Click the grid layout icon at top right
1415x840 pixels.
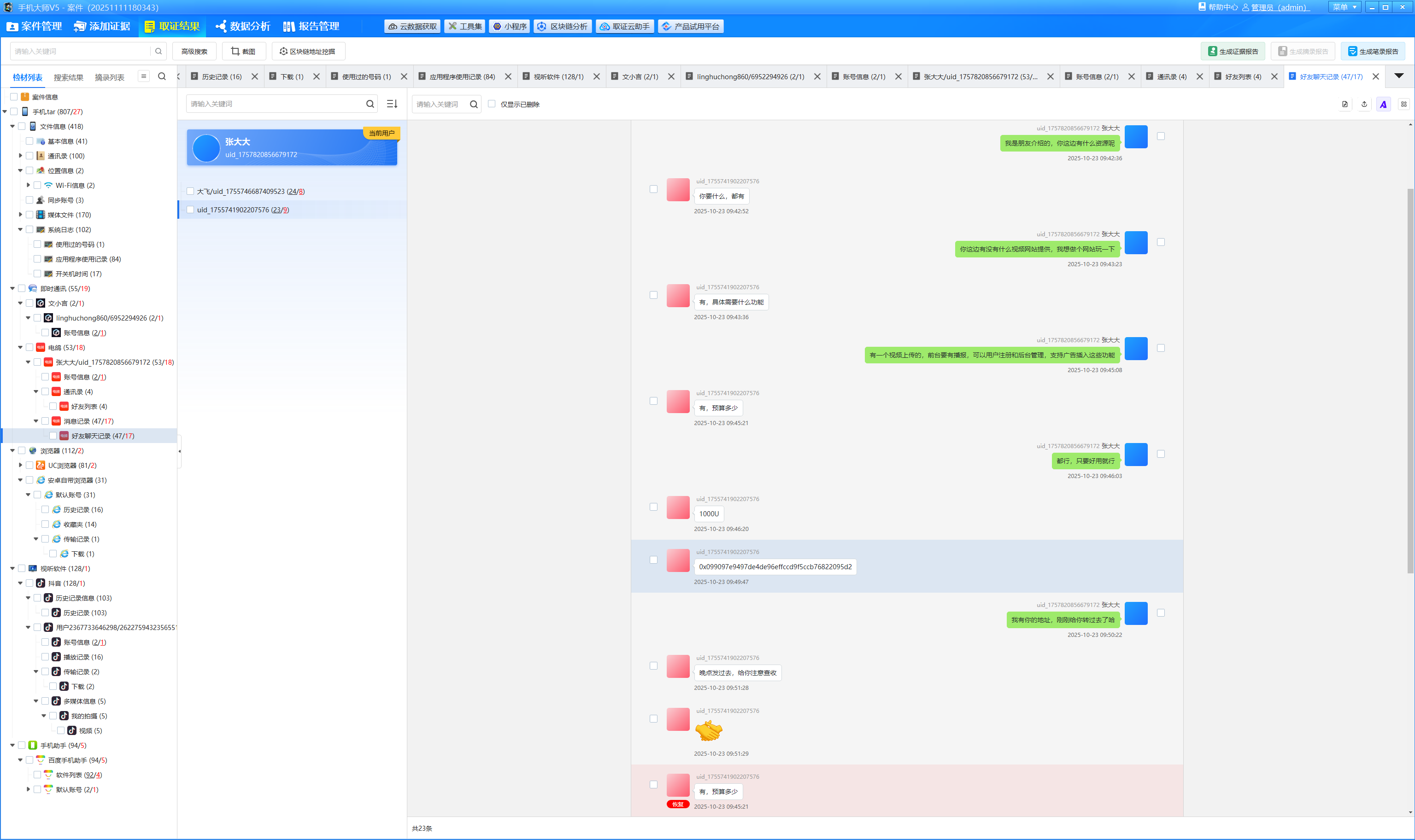(1403, 104)
